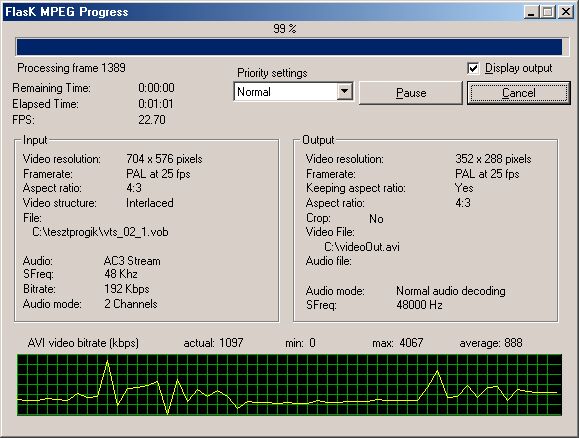The image size is (579, 438).
Task: Click the 99 % progress percentage label
Action: click(x=285, y=29)
